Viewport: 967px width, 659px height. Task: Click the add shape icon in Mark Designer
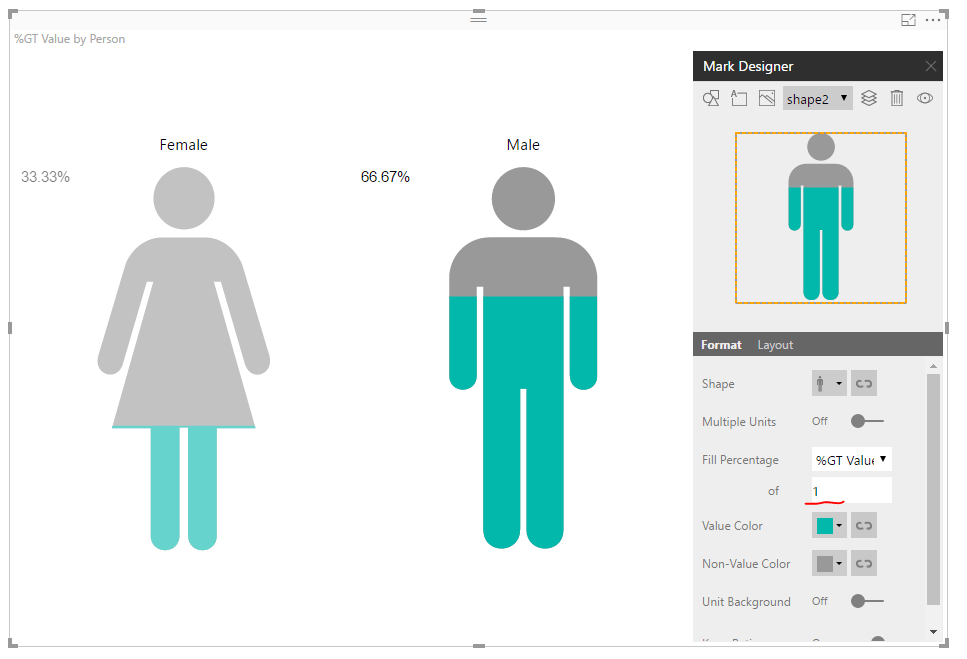click(711, 99)
